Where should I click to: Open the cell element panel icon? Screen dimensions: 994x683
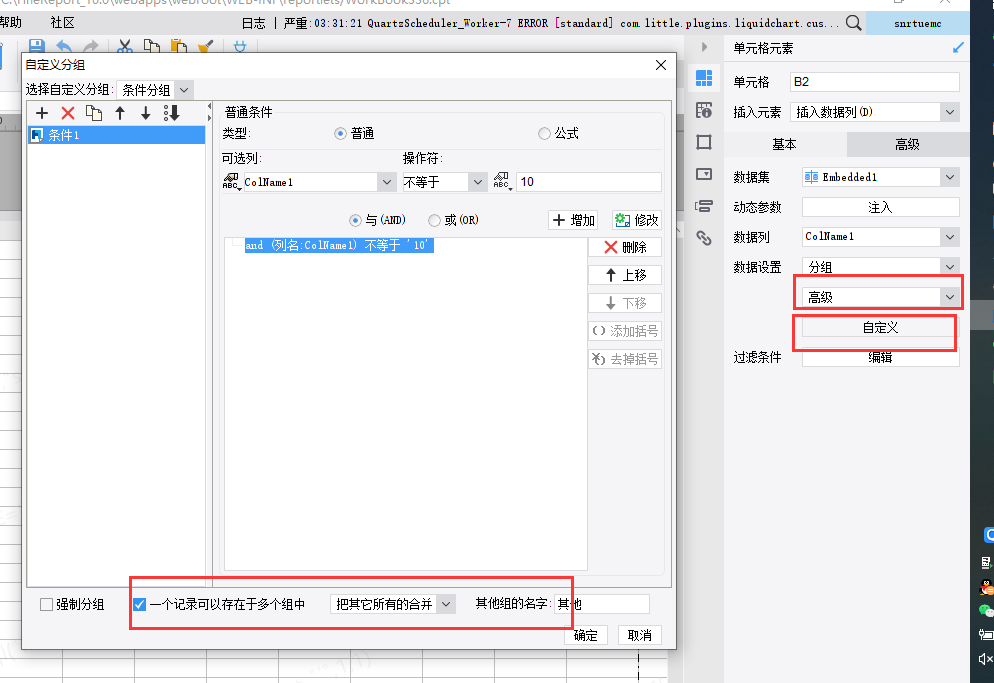pyautogui.click(x=704, y=78)
